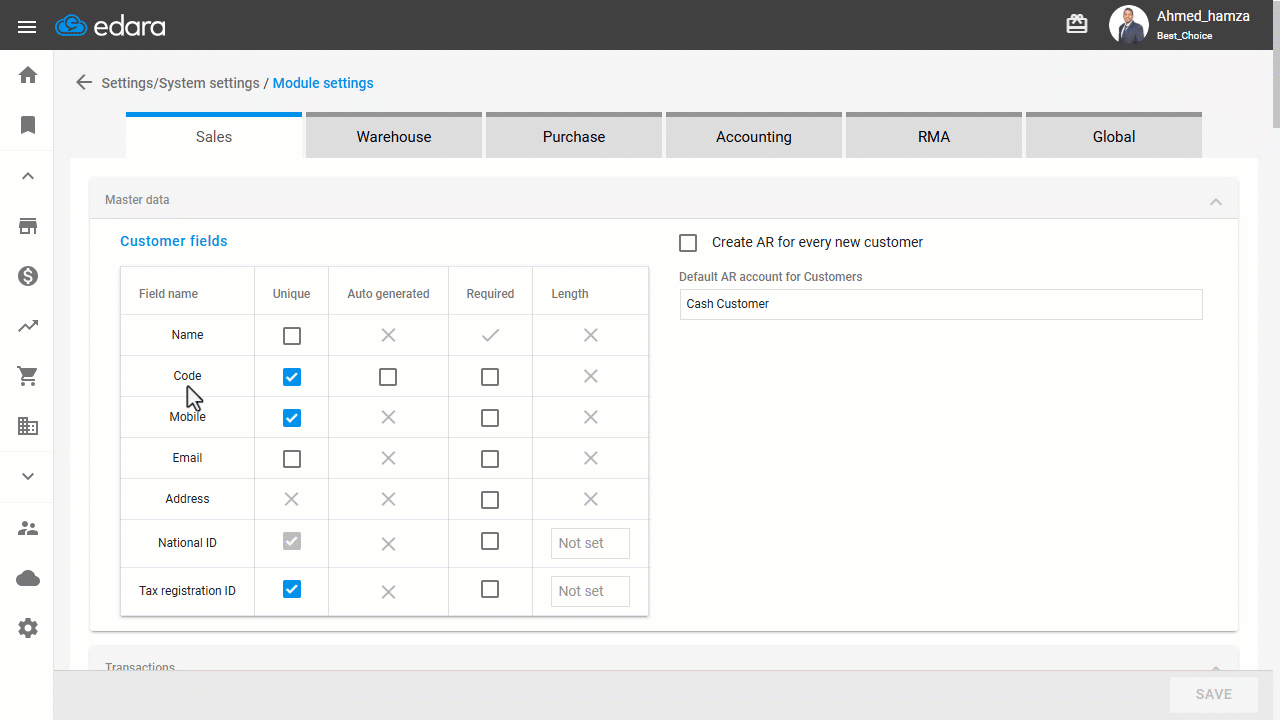
Task: Click the SAVE button
Action: click(1214, 694)
